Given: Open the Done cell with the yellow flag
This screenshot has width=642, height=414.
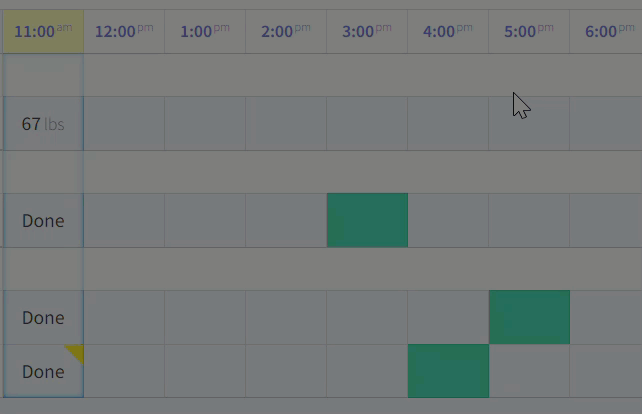Looking at the screenshot, I should pos(42,372).
